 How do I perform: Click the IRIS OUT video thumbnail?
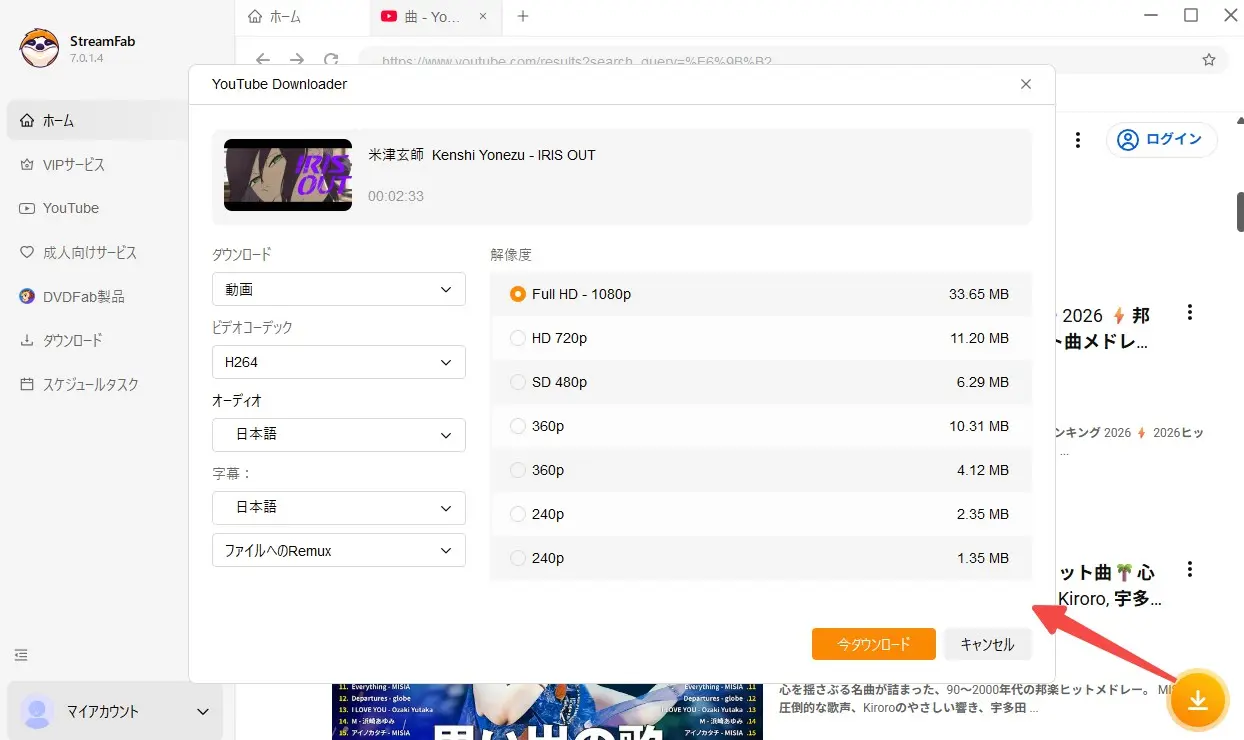click(x=288, y=175)
